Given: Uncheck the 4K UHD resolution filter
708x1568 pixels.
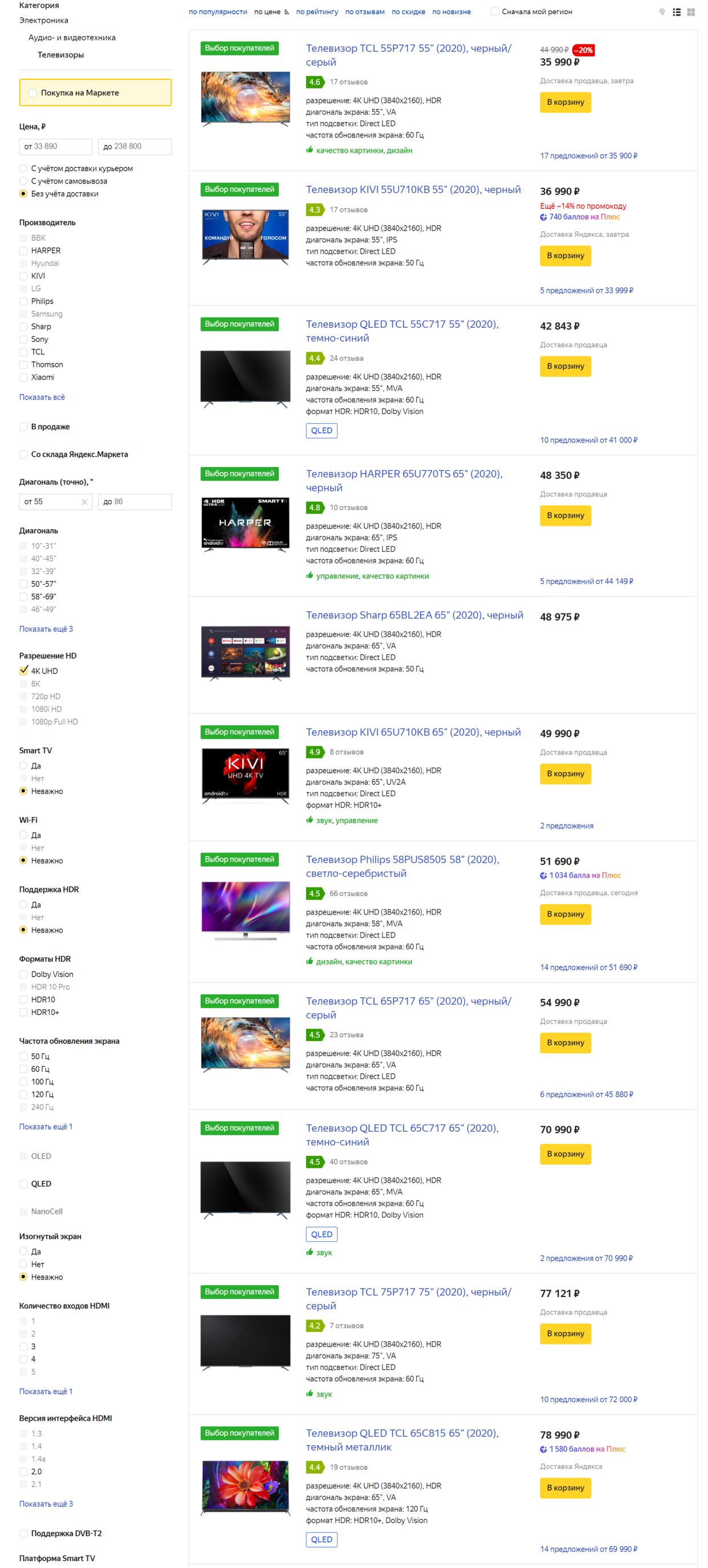Looking at the screenshot, I should (x=23, y=671).
